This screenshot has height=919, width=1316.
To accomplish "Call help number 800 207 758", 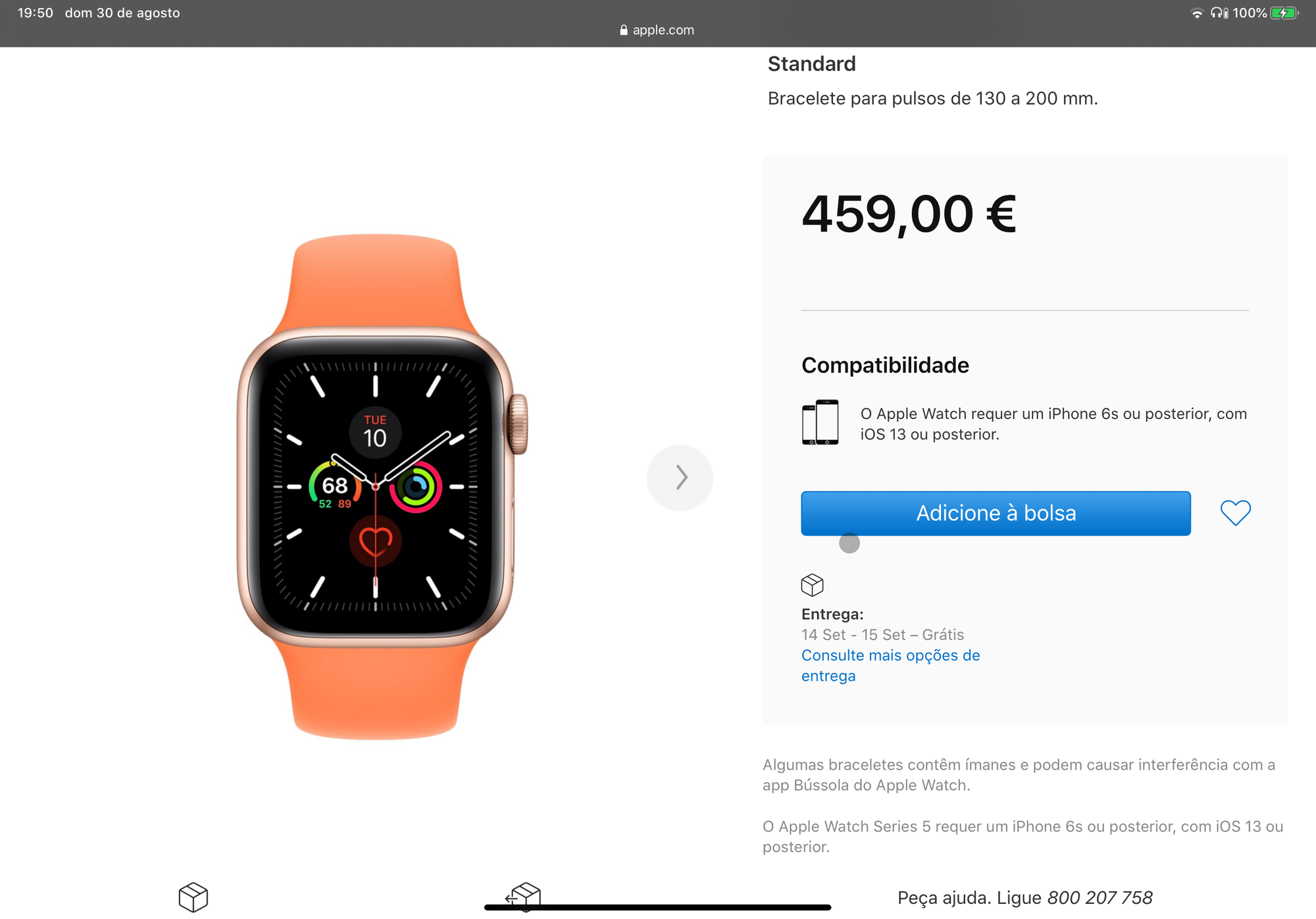I will pos(1100,898).
